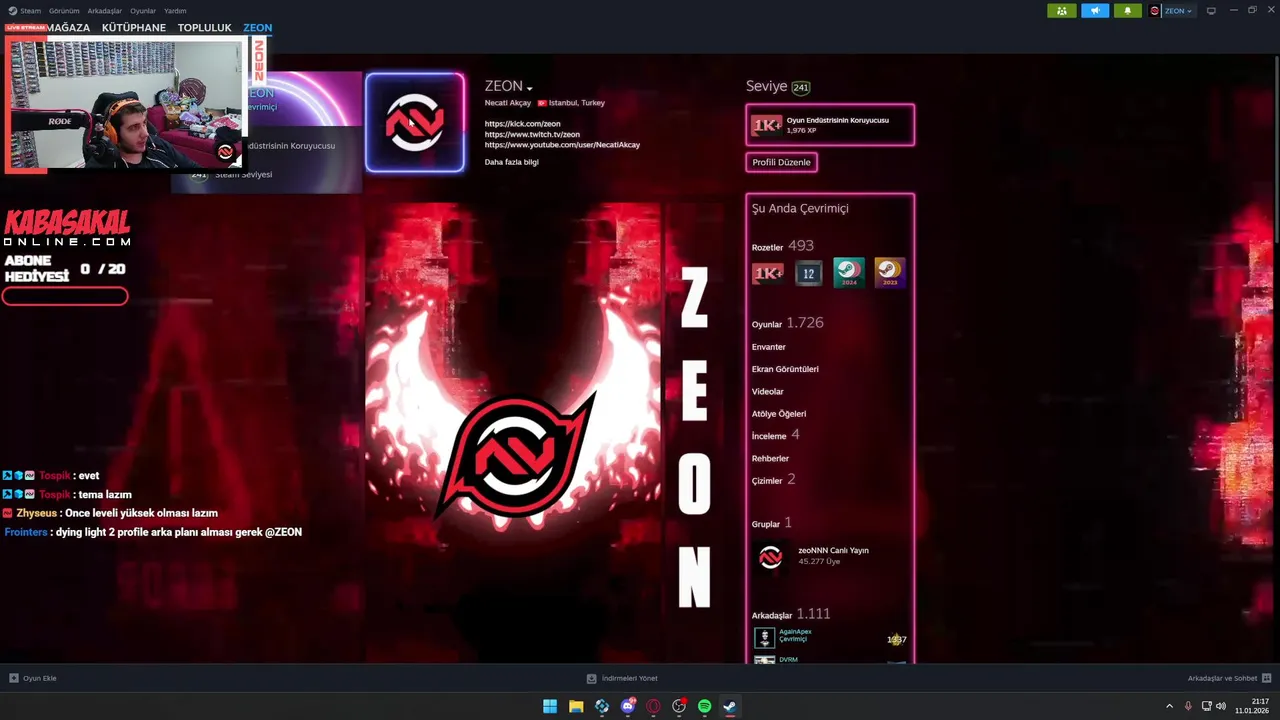The image size is (1280, 720).
Task: Click the Seviye 241 level badge
Action: click(800, 87)
